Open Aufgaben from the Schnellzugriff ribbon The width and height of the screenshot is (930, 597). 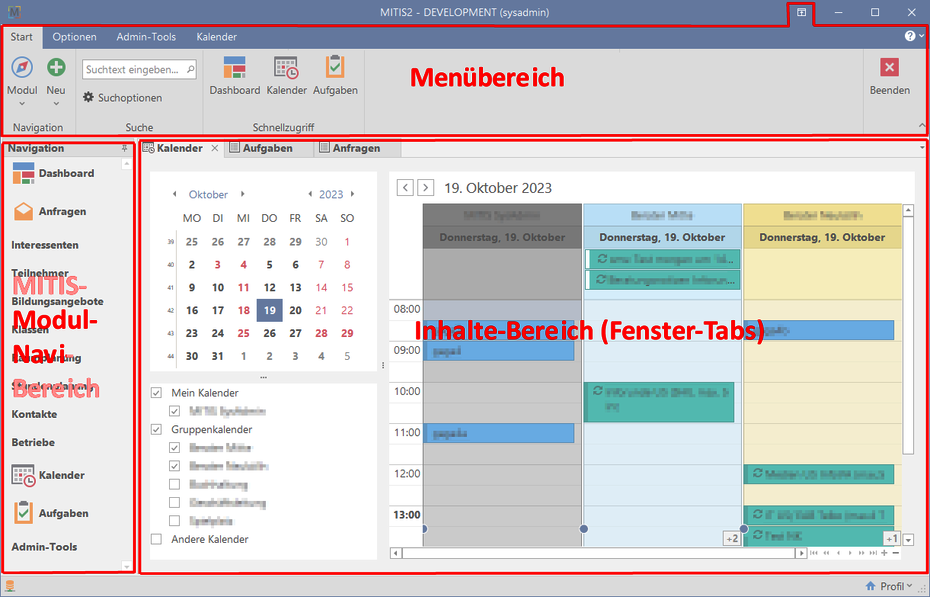[335, 69]
